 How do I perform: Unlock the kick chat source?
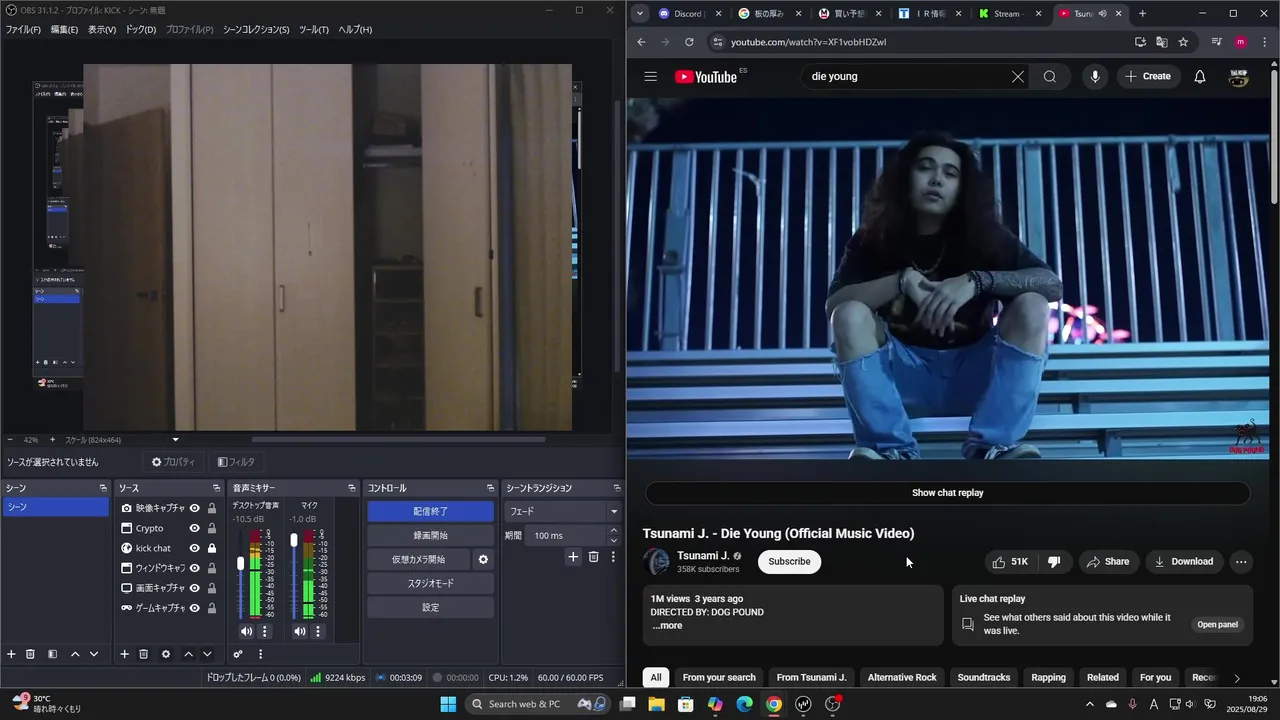click(212, 548)
